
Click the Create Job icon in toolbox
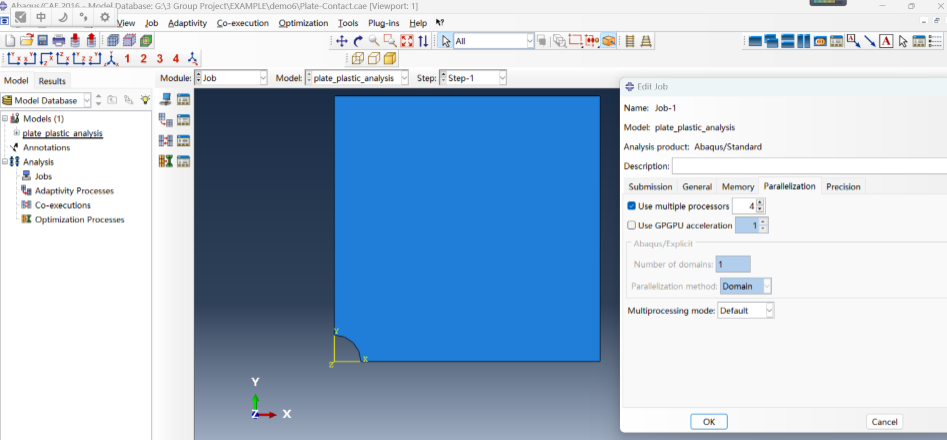click(x=166, y=99)
